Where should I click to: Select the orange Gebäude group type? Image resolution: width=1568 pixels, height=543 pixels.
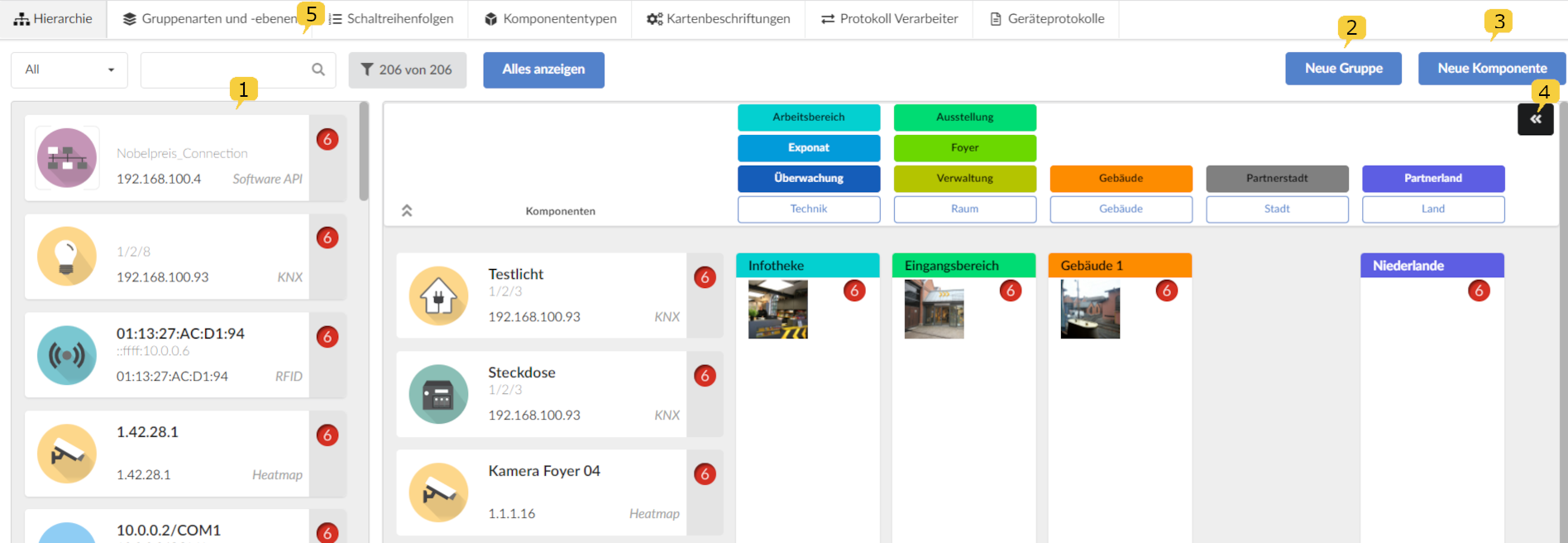[1121, 179]
